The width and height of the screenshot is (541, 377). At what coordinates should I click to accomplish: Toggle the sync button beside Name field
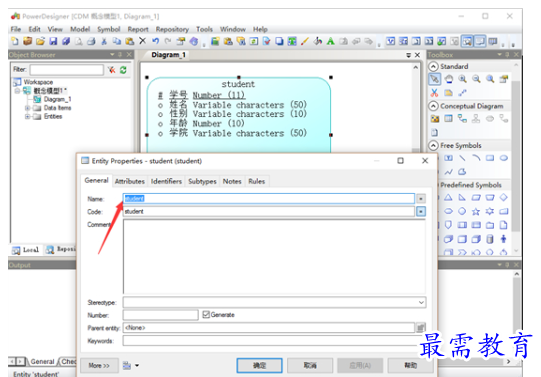click(x=421, y=199)
